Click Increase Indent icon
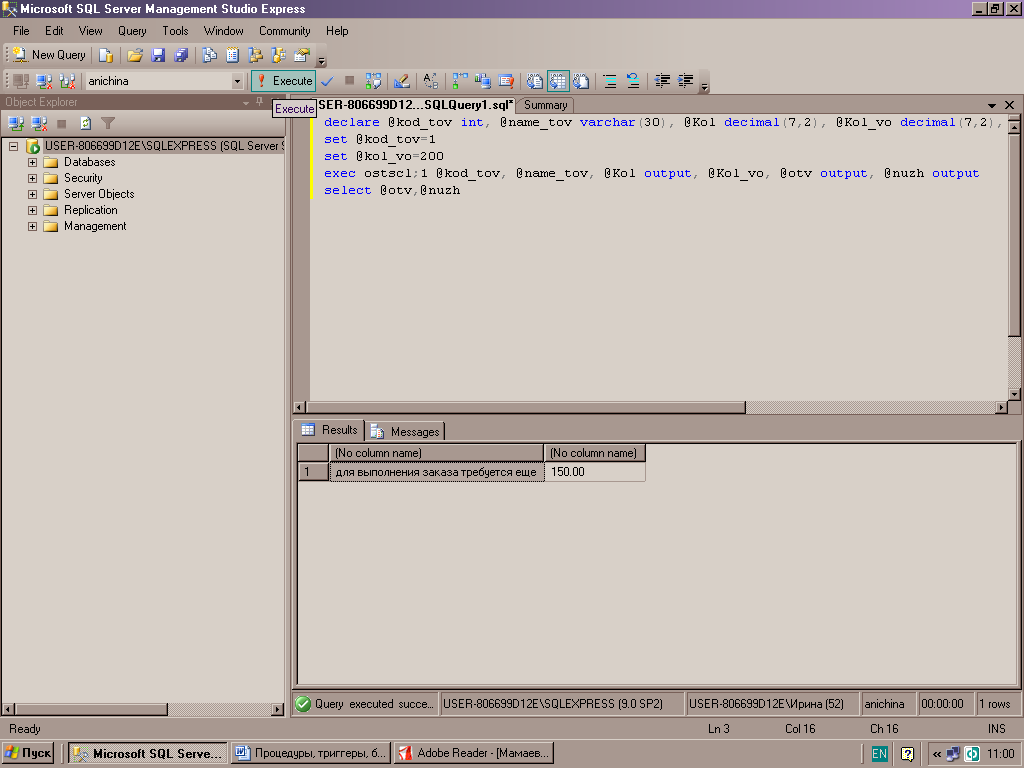Screen dimensions: 1024x768 pos(685,81)
